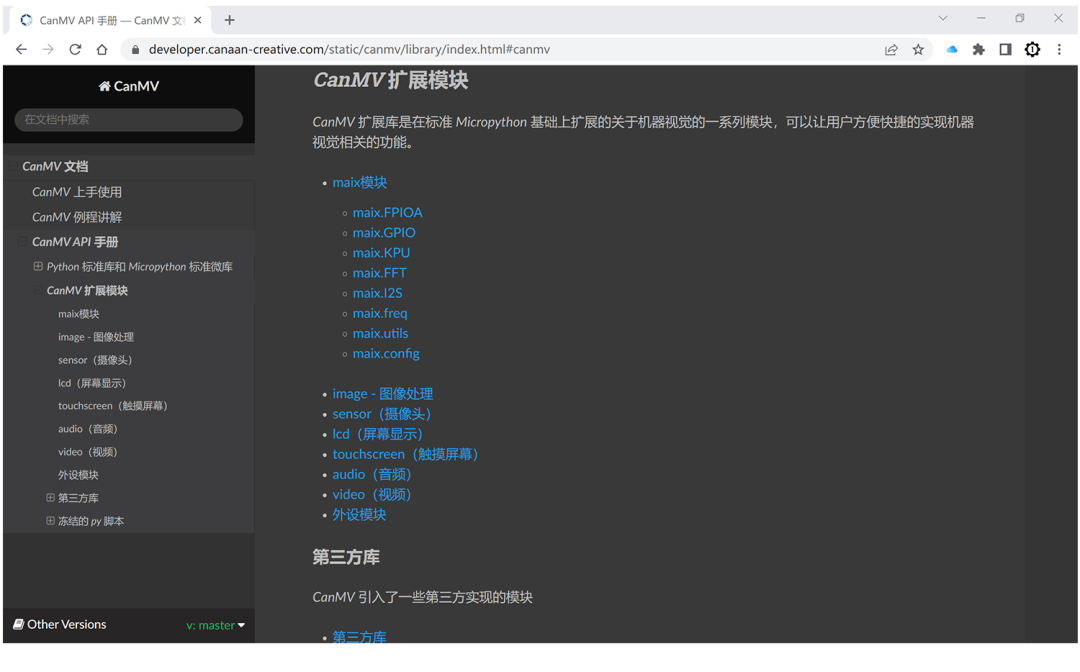Open maix.FFT link
This screenshot has height=672, width=1080.
click(380, 273)
